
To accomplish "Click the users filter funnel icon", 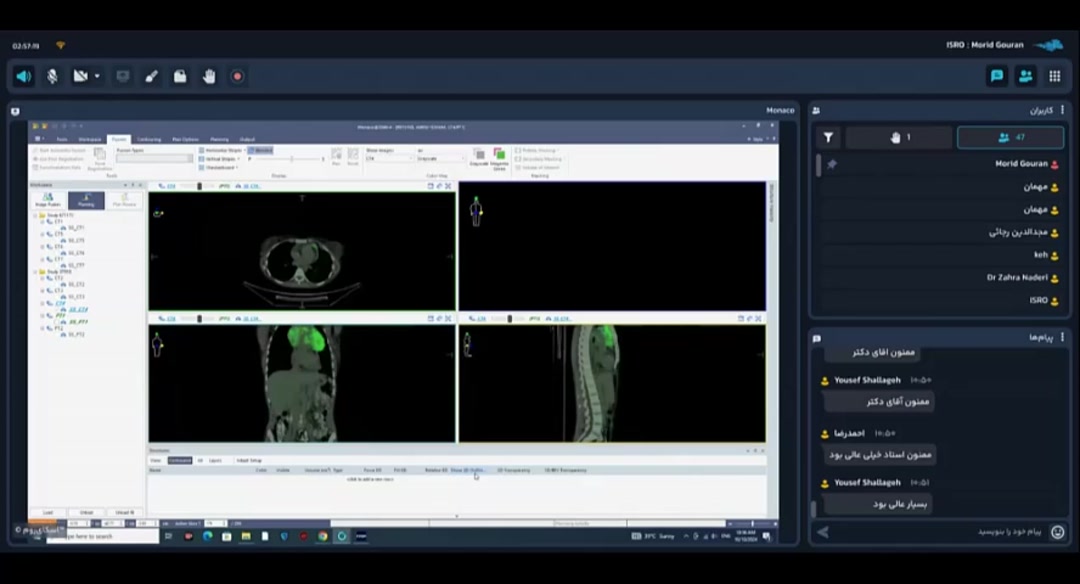I will 828,138.
